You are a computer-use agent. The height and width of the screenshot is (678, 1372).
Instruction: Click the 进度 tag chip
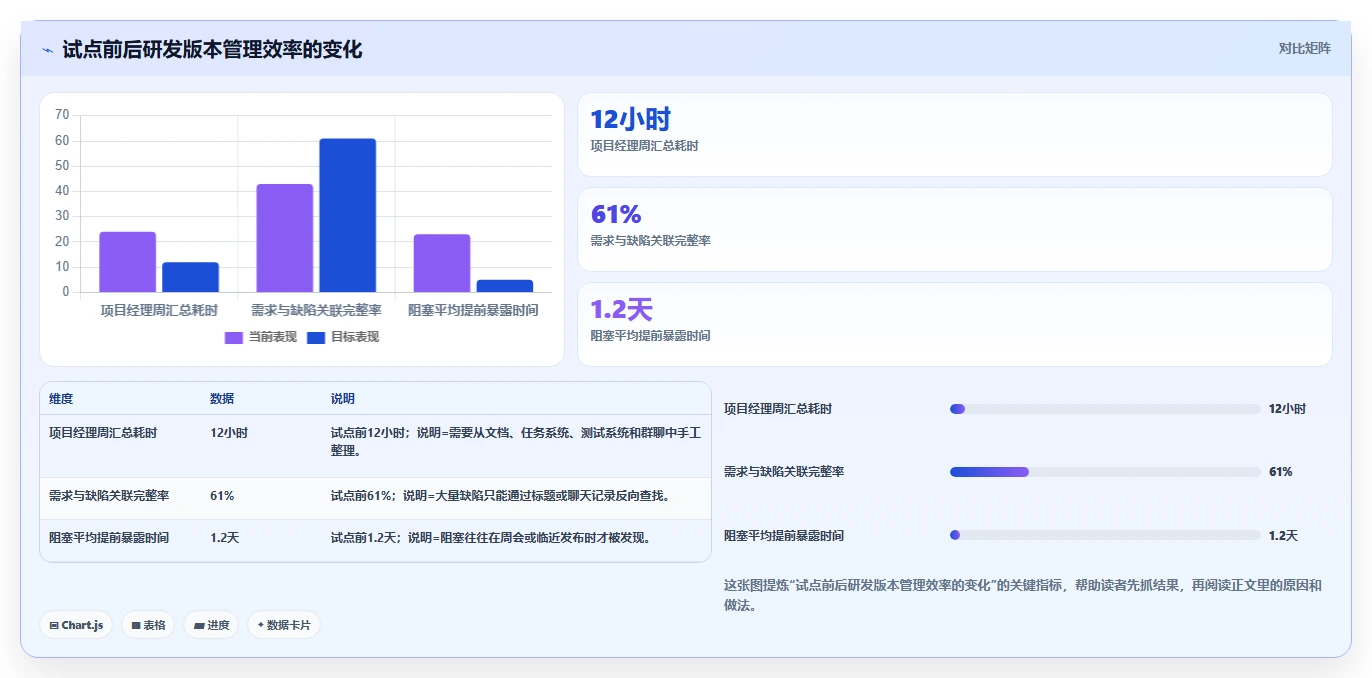pos(211,625)
